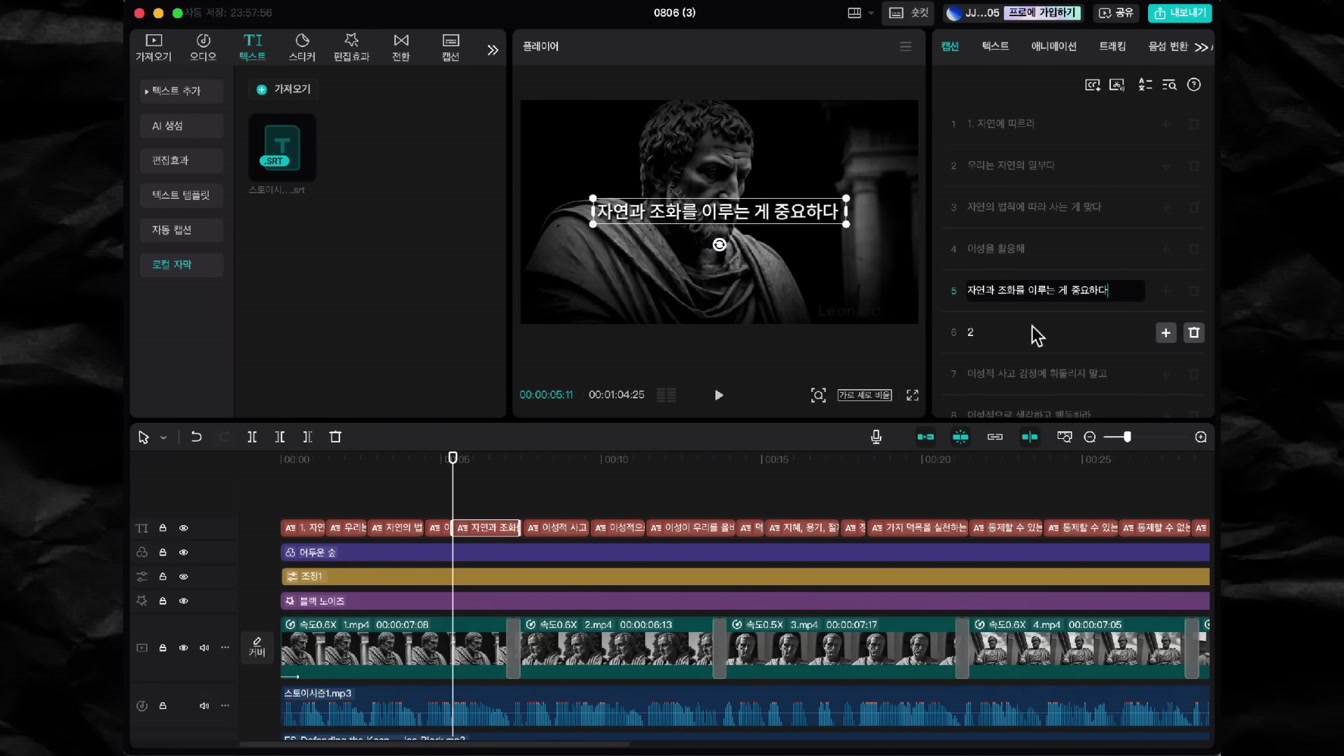Click the delete-left trim tool
This screenshot has height=756, width=1344.
point(280,437)
